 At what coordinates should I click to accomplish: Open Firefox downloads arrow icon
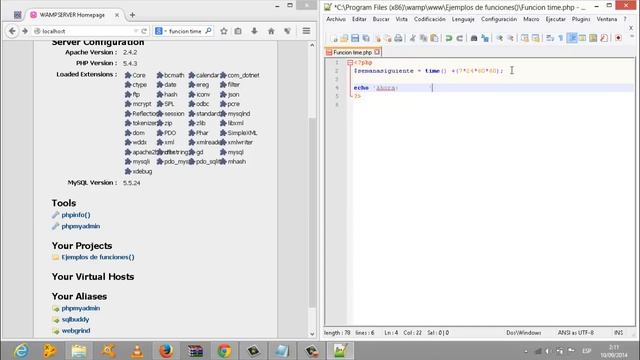pyautogui.click(x=254, y=31)
